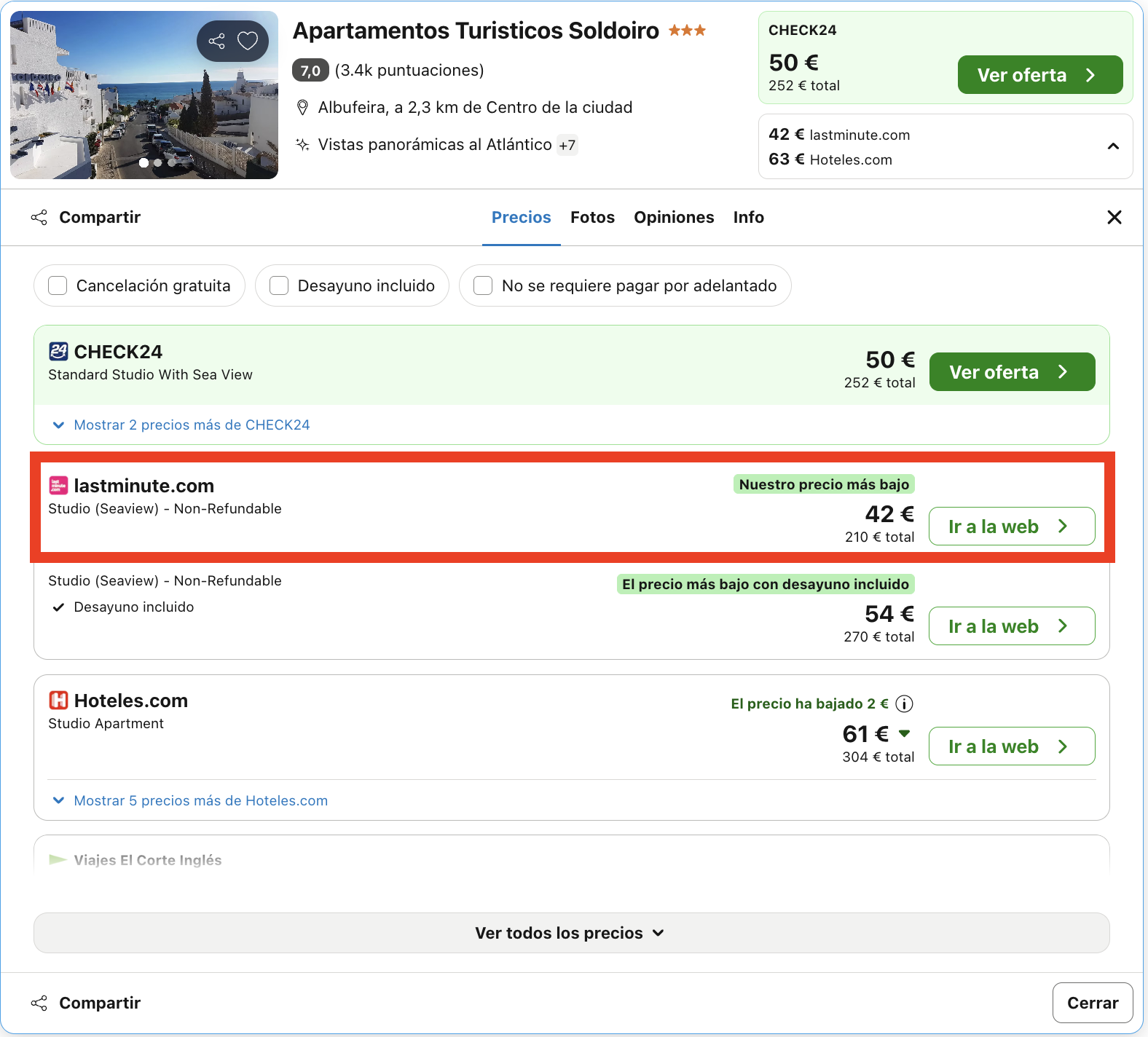Click the lastminute.com logo icon

58,486
